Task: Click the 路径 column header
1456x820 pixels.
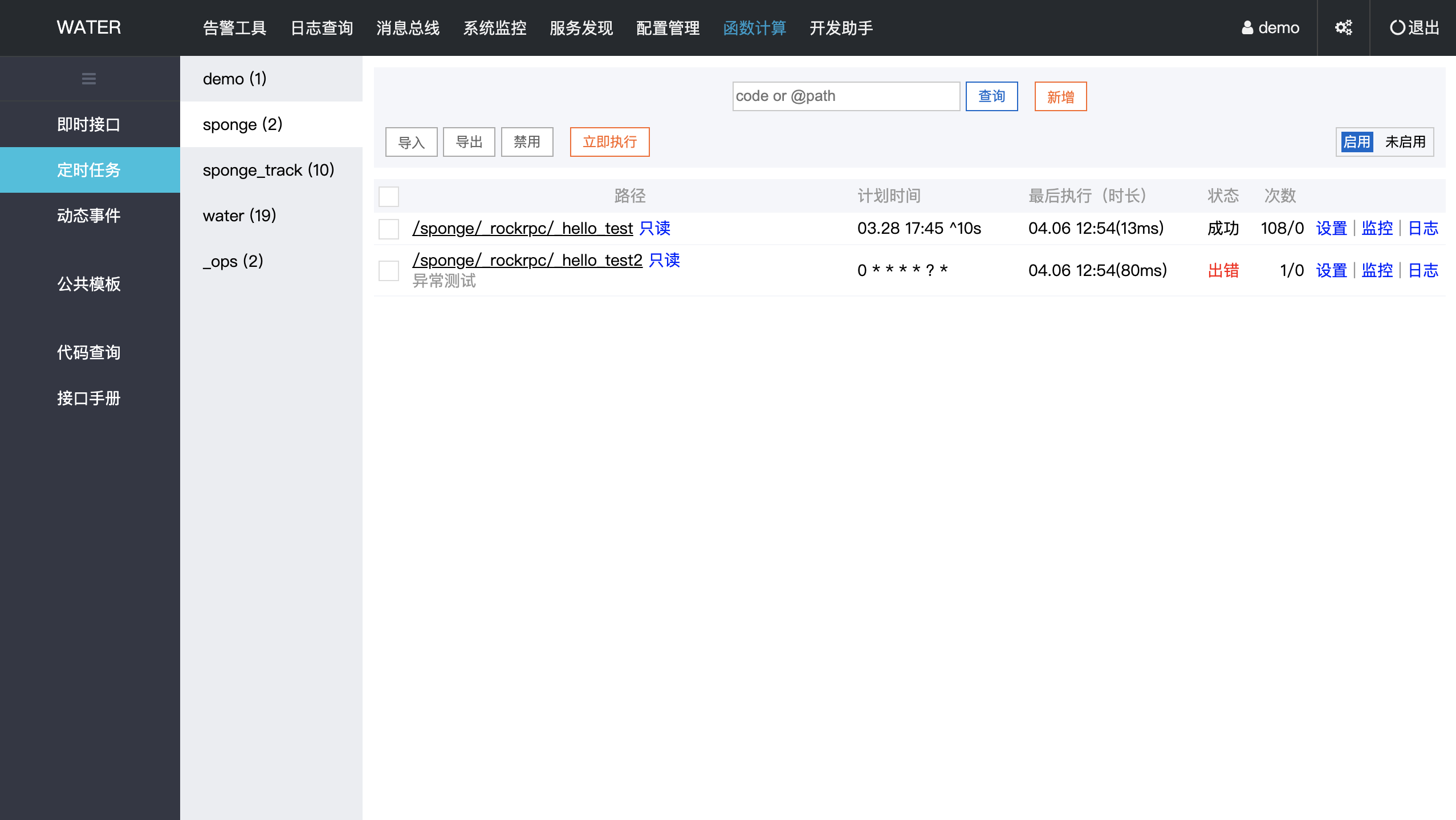Action: pyautogui.click(x=630, y=196)
